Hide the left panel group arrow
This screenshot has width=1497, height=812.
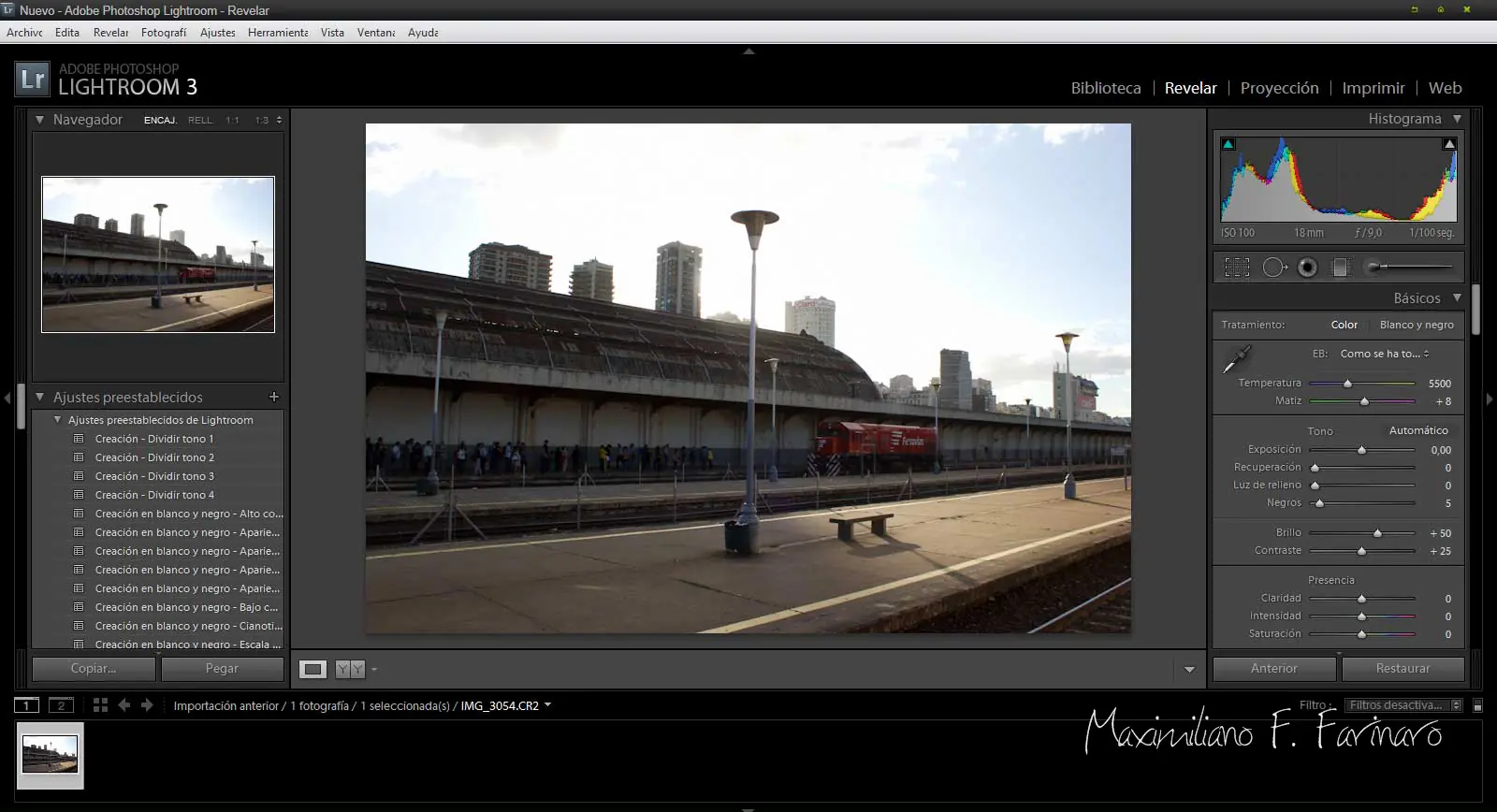click(x=7, y=399)
